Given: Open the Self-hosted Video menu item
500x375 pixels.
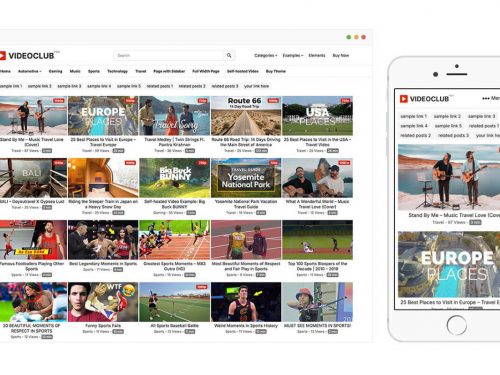Looking at the screenshot, I should (x=243, y=71).
